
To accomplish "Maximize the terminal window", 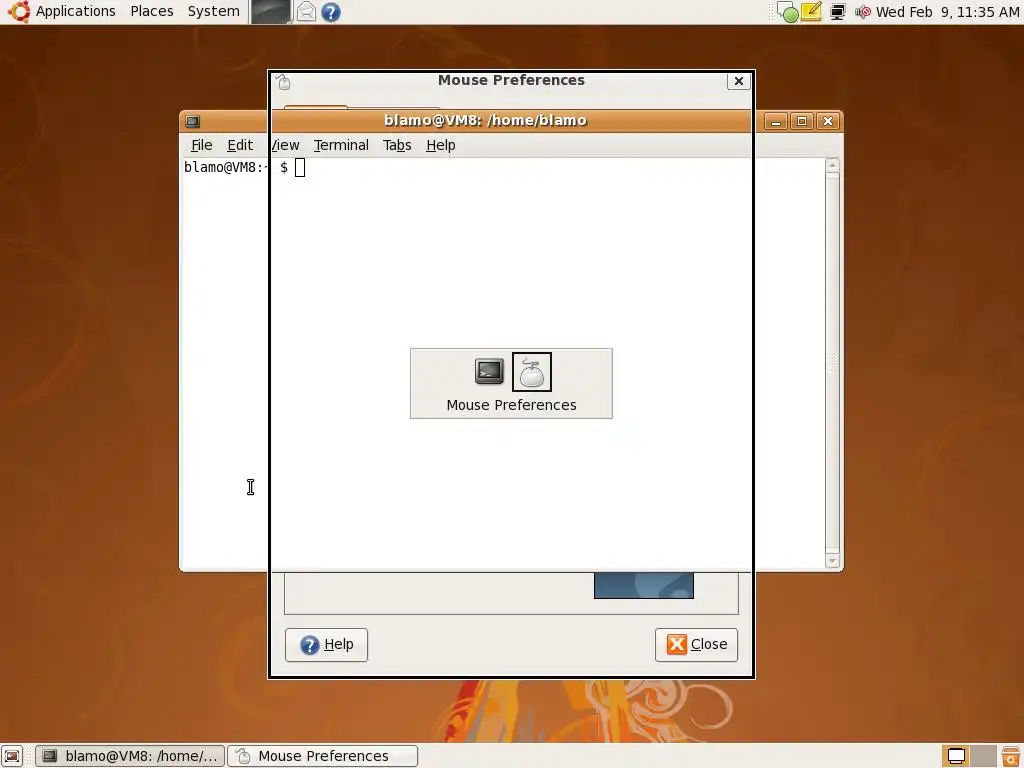I will (802, 121).
